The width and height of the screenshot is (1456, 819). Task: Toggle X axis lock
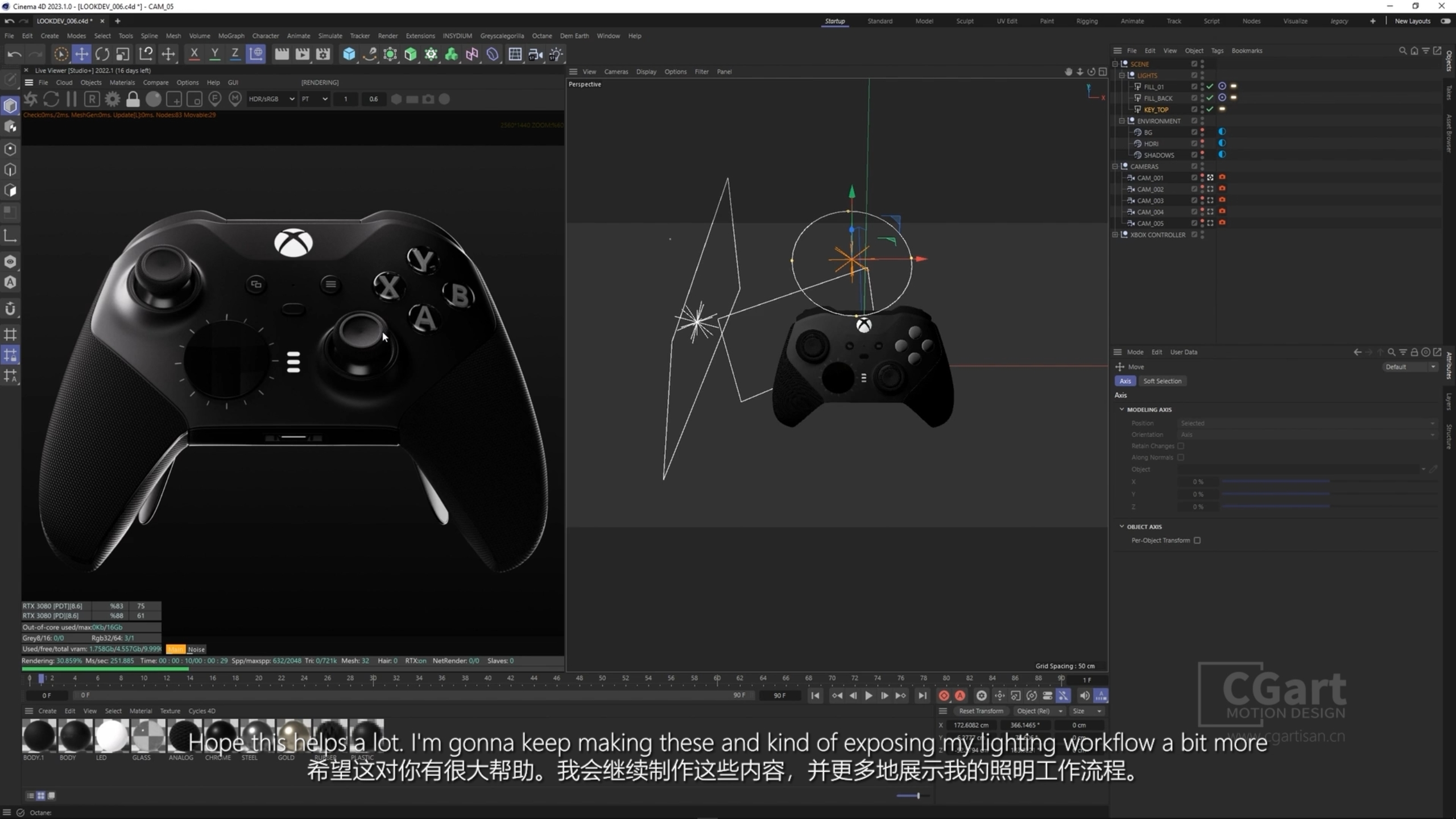(x=194, y=54)
